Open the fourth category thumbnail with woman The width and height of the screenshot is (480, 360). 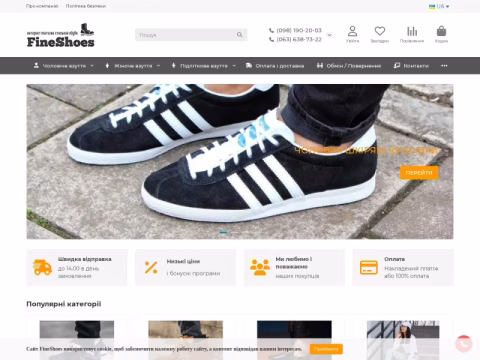(403, 340)
